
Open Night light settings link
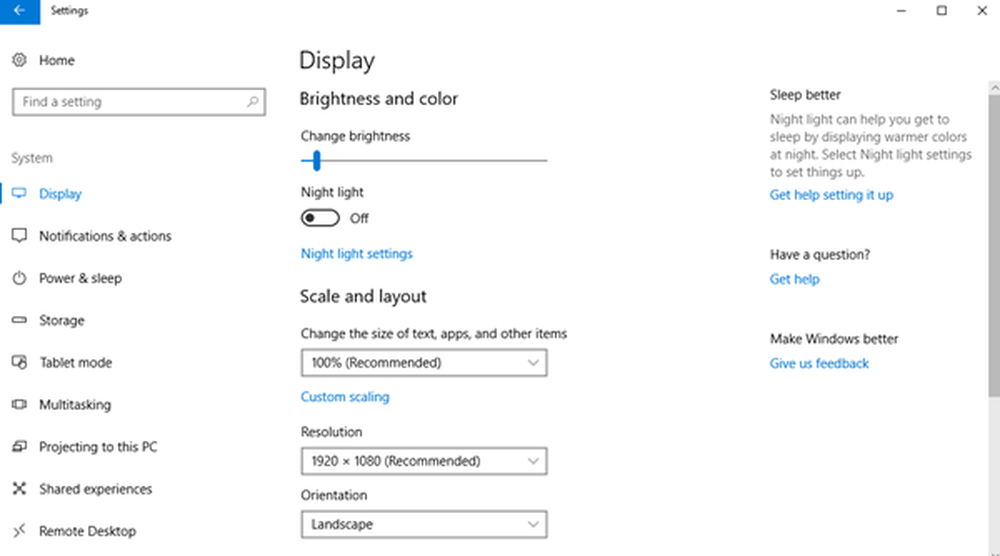(x=357, y=254)
